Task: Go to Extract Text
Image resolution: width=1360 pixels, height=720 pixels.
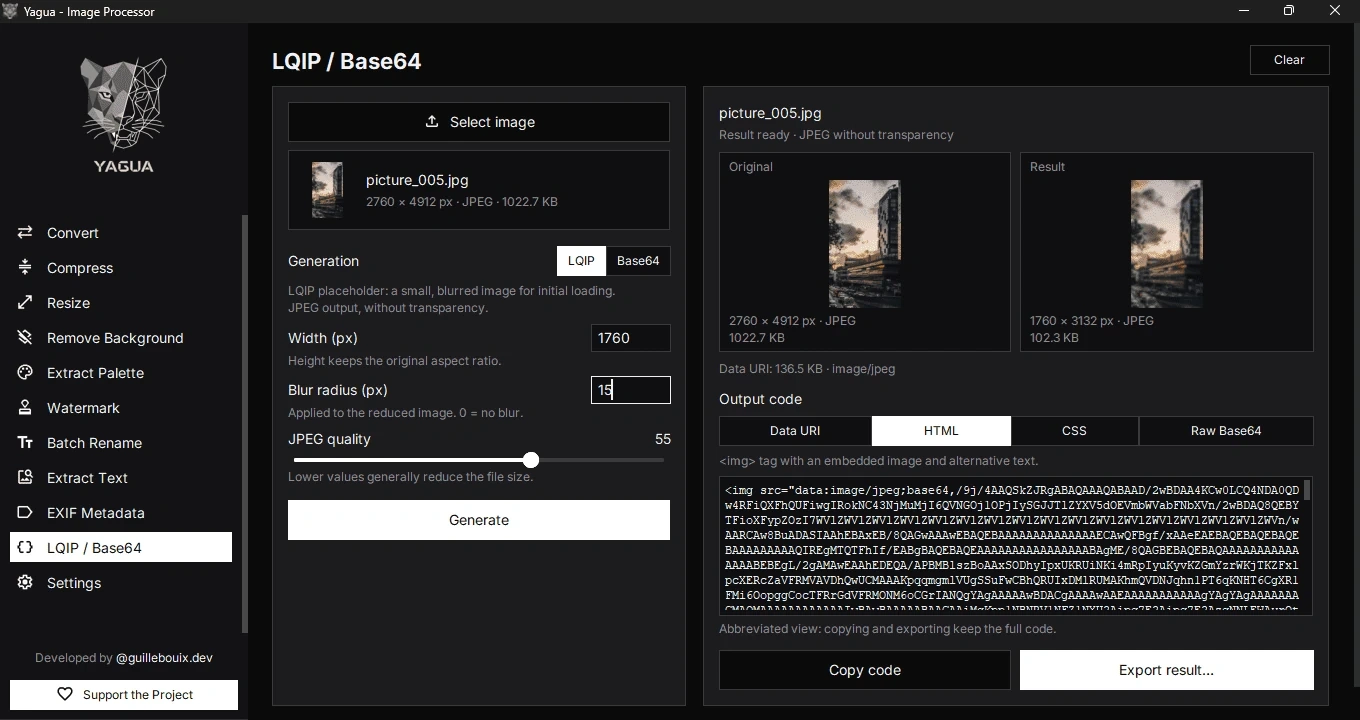Action: pyautogui.click(x=121, y=478)
